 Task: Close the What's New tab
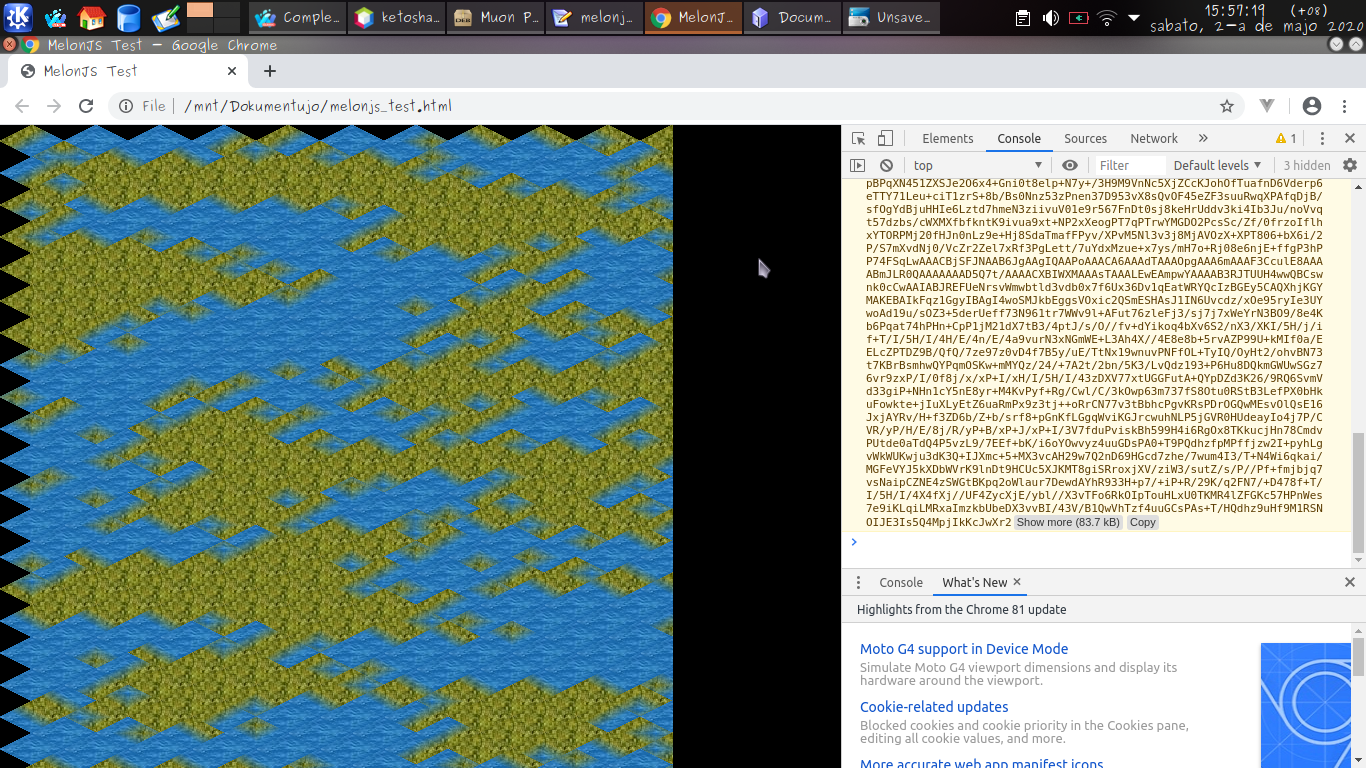1017,582
